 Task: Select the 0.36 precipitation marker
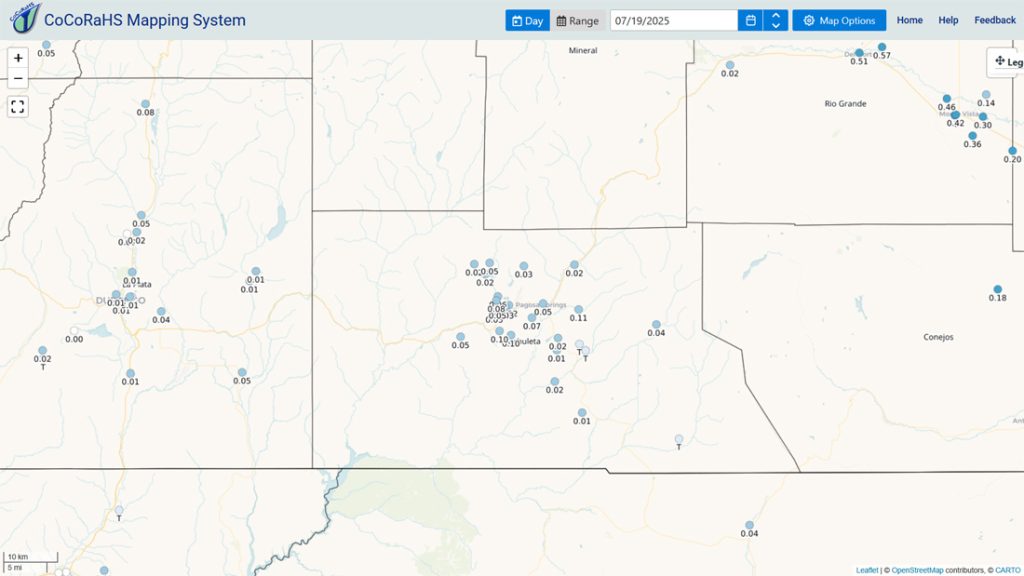tap(972, 136)
